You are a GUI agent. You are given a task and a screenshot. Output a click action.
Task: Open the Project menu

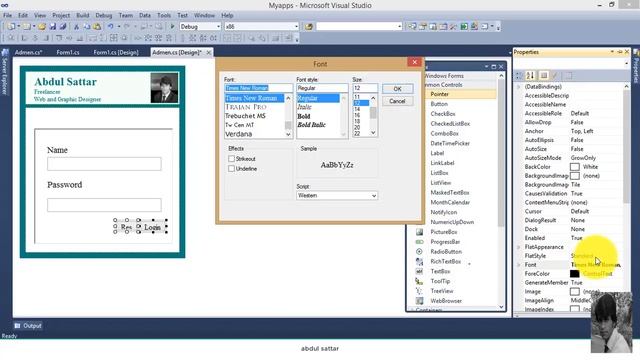pos(61,16)
